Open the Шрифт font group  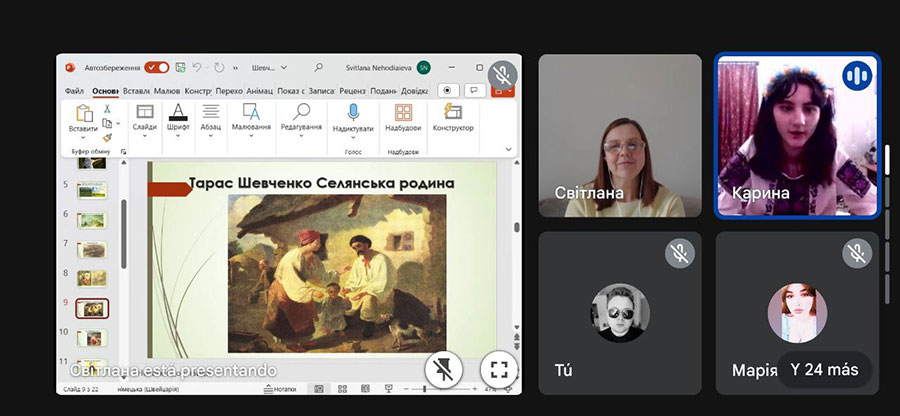(x=178, y=121)
